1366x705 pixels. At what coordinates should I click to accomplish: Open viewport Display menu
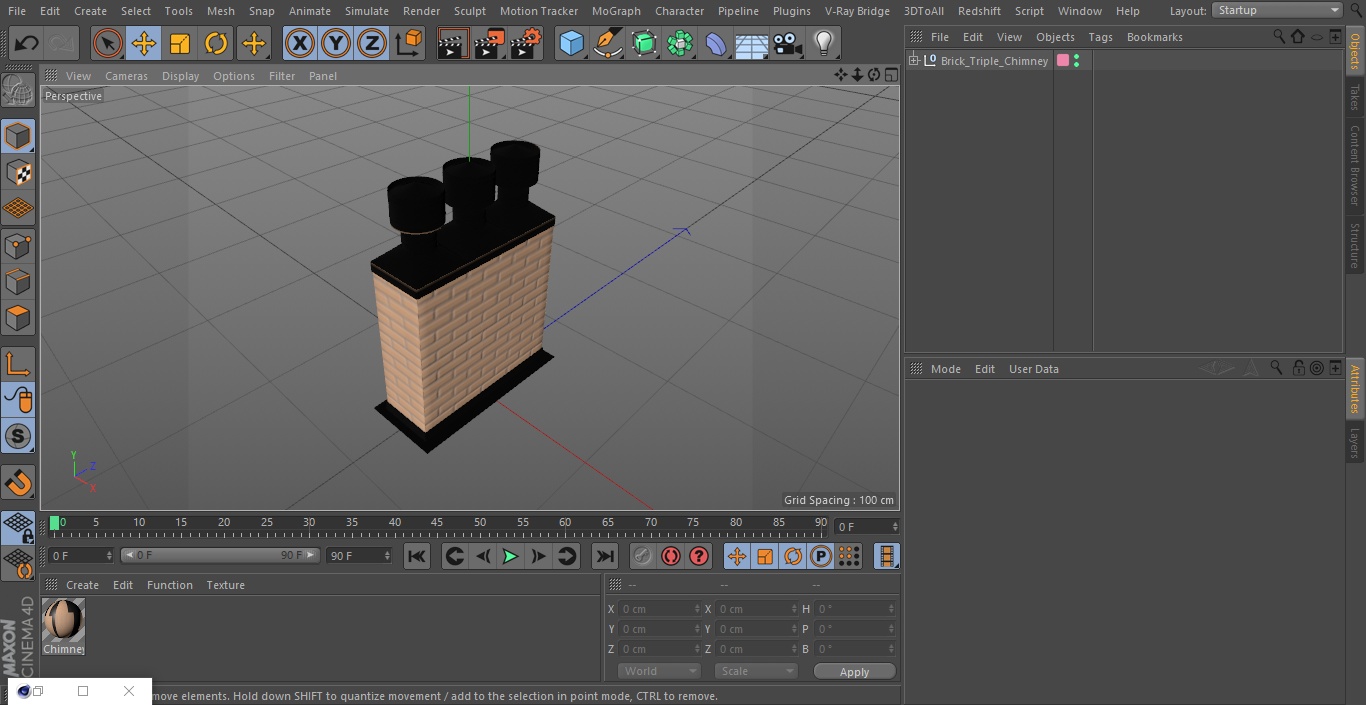pyautogui.click(x=180, y=76)
